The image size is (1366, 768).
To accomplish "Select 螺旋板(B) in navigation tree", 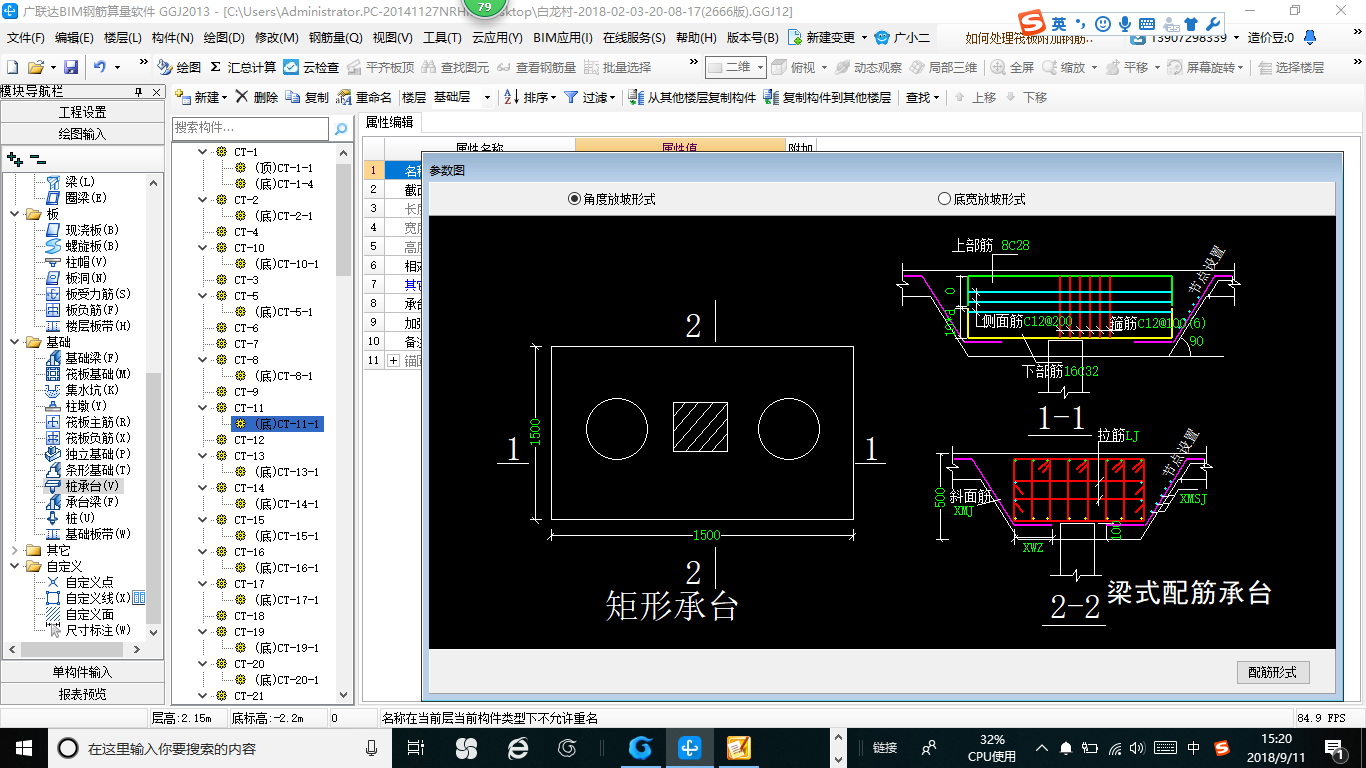I will click(x=82, y=246).
